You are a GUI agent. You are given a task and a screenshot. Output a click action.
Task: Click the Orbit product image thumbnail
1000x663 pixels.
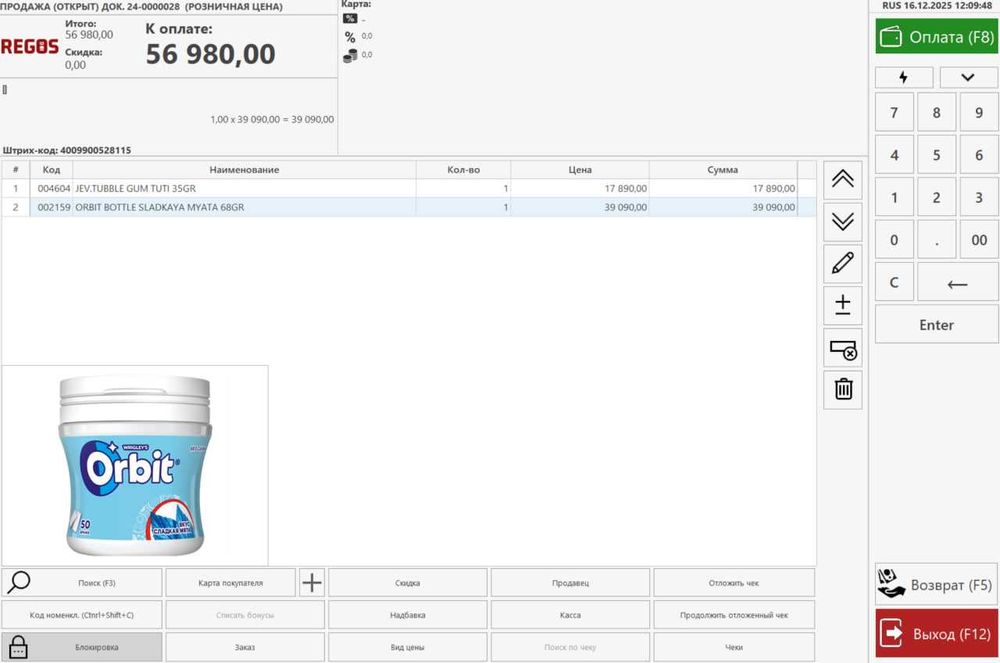click(135, 465)
